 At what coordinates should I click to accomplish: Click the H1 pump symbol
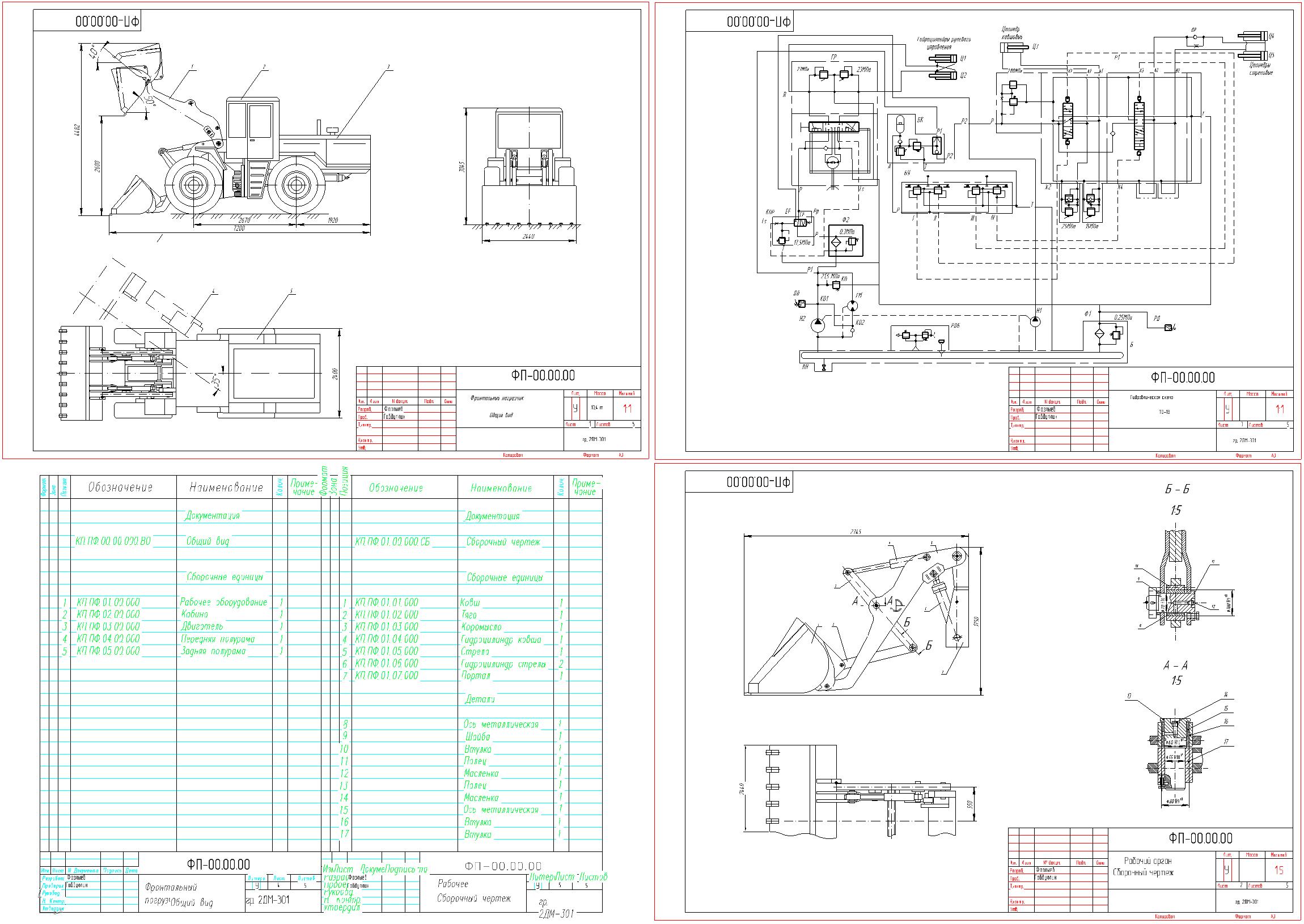[x=1035, y=321]
